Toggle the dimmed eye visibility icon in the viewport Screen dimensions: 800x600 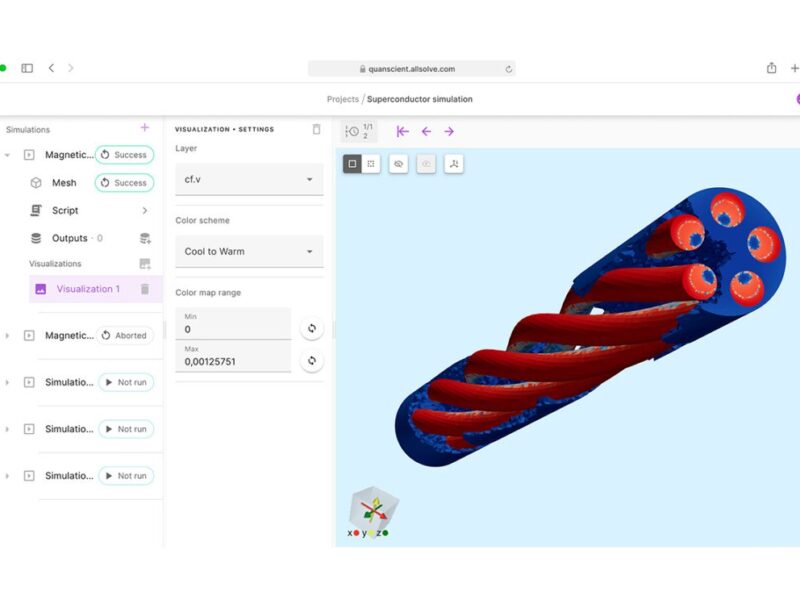pos(427,164)
